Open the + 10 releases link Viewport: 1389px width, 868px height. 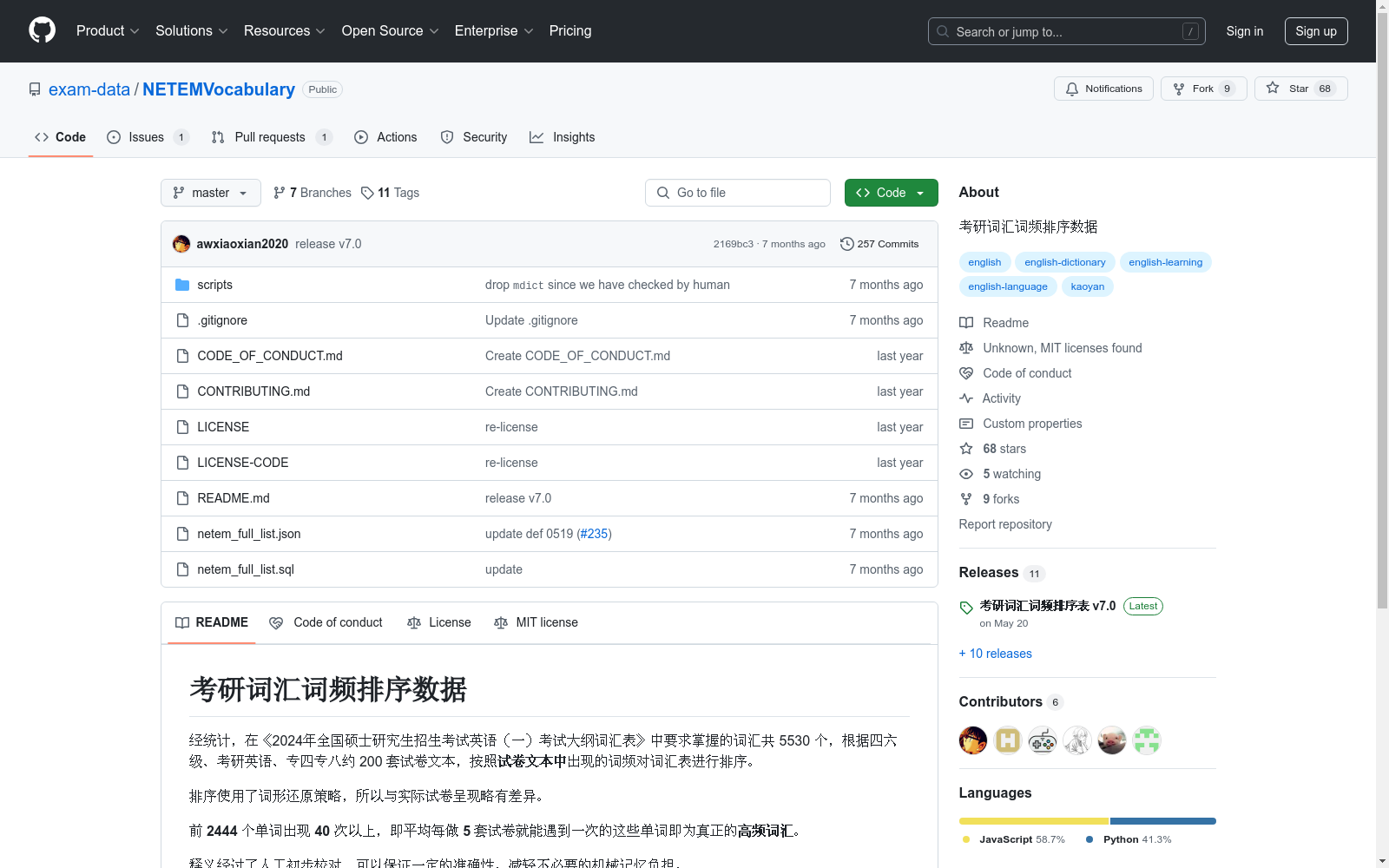(996, 654)
